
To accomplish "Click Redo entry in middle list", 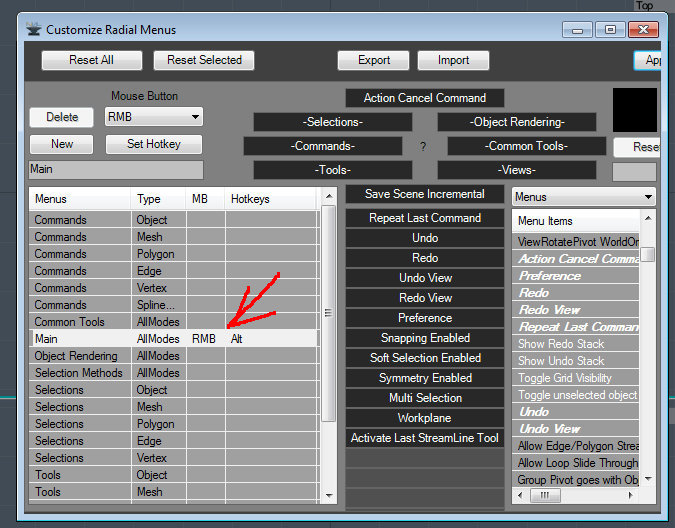I will (x=425, y=258).
